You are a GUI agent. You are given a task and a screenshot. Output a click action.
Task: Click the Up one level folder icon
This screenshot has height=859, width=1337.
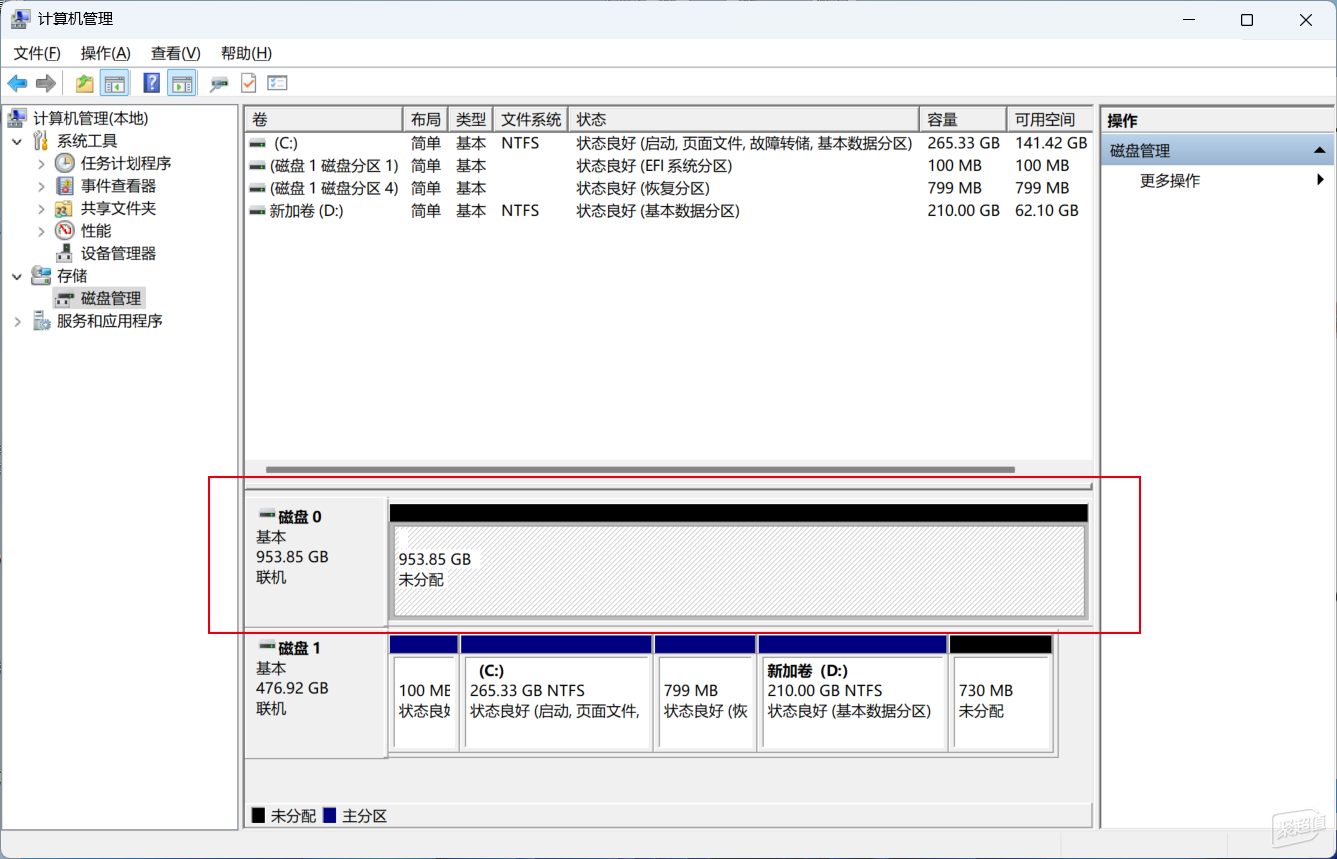(x=85, y=83)
